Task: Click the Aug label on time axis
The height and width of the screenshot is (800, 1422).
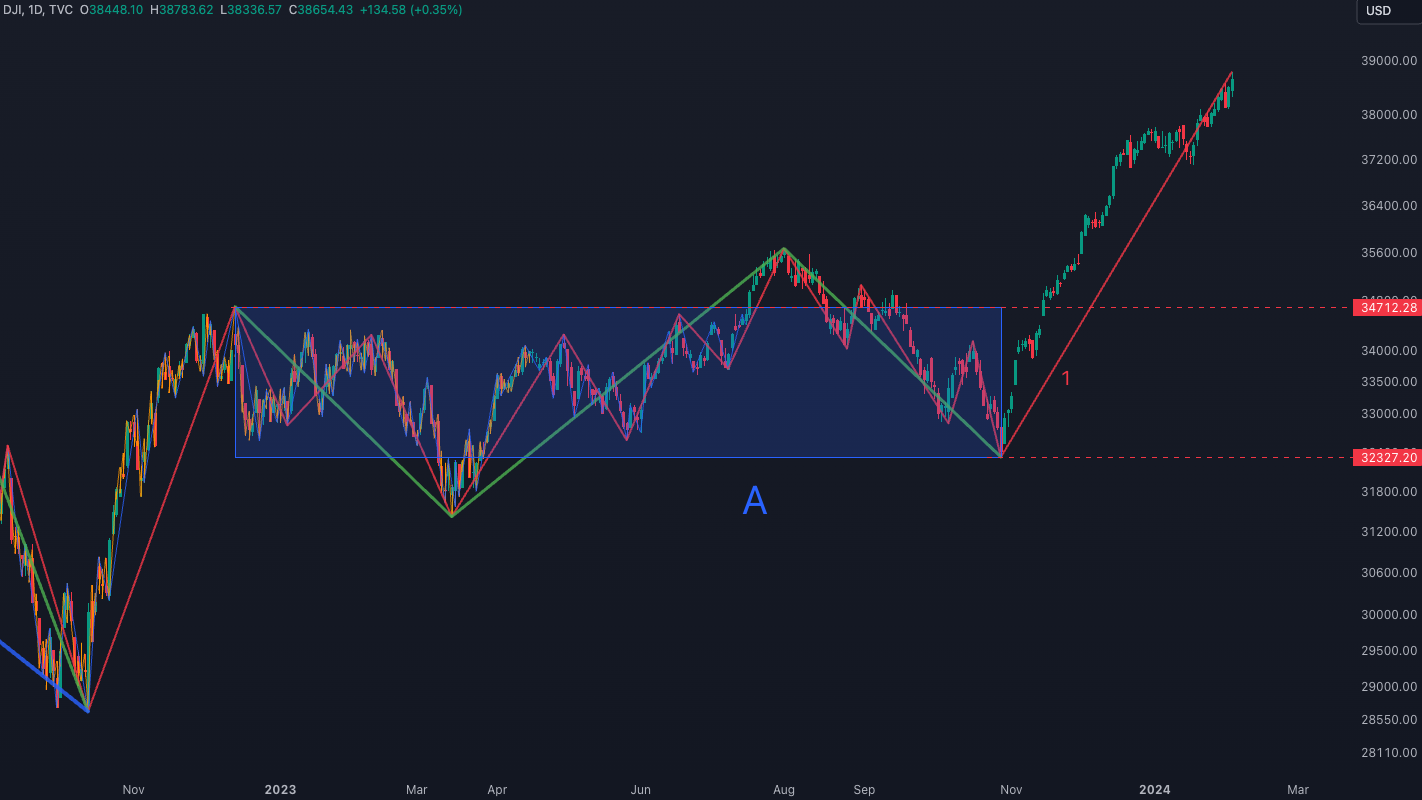Action: (784, 789)
